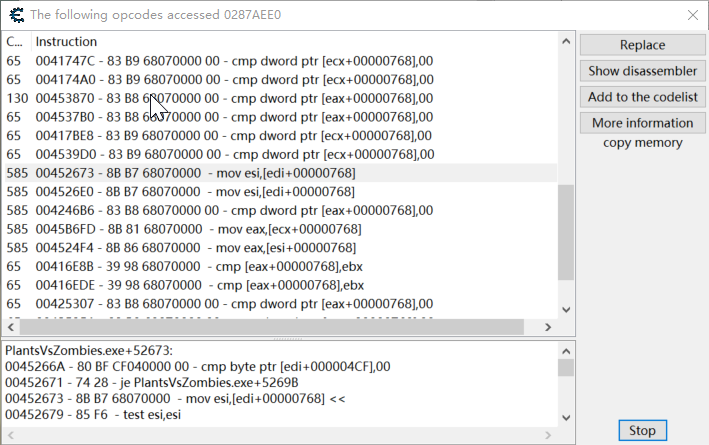This screenshot has width=709, height=445.
Task: Stop the opcode access monitoring
Action: (x=642, y=430)
